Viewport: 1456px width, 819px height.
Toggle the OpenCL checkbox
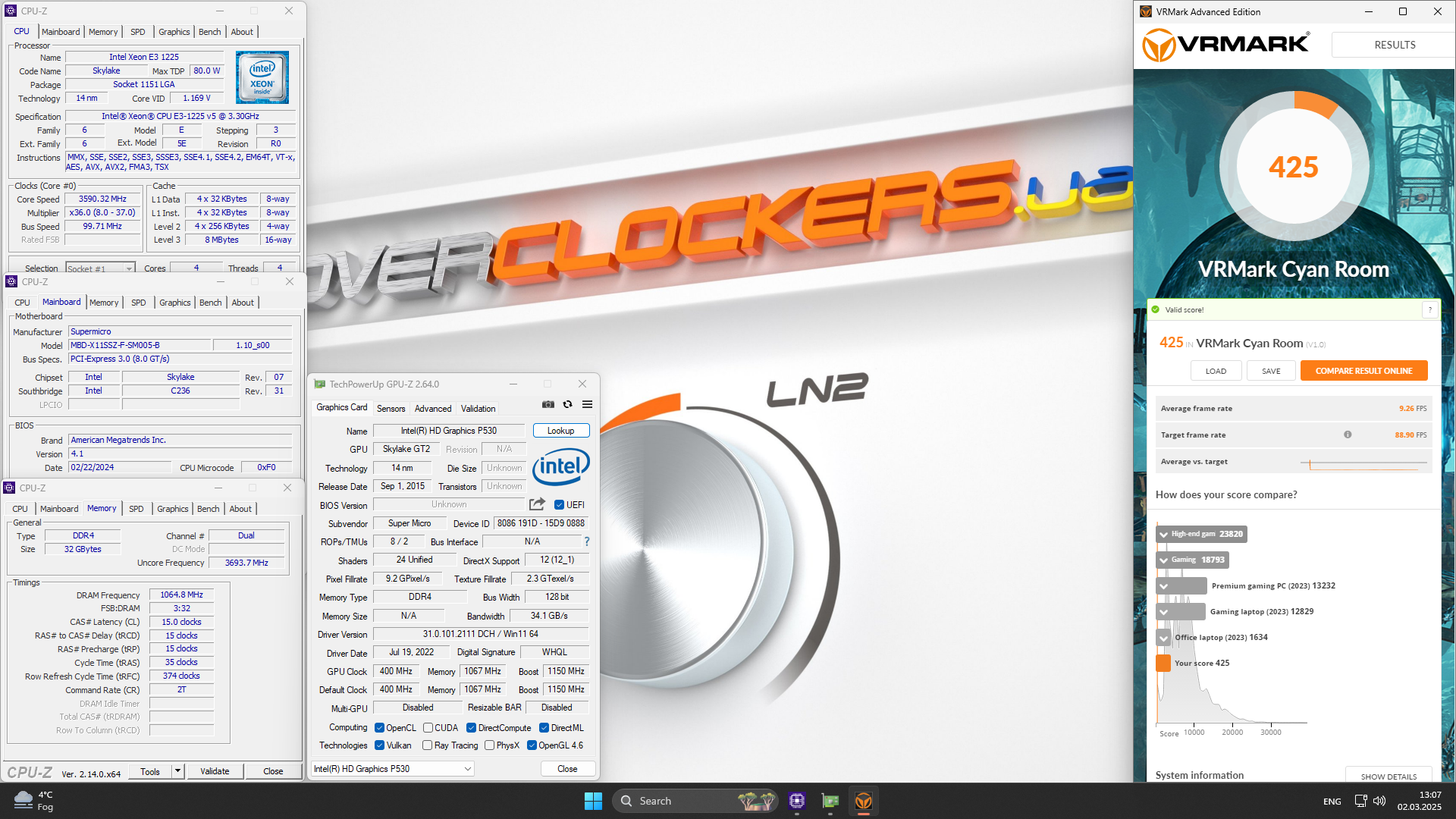coord(379,728)
